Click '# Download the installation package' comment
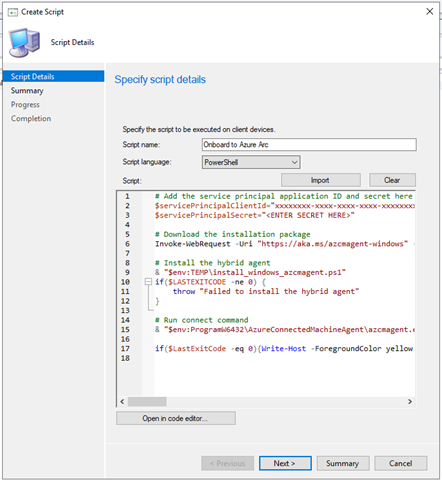The image size is (442, 480). pos(233,234)
